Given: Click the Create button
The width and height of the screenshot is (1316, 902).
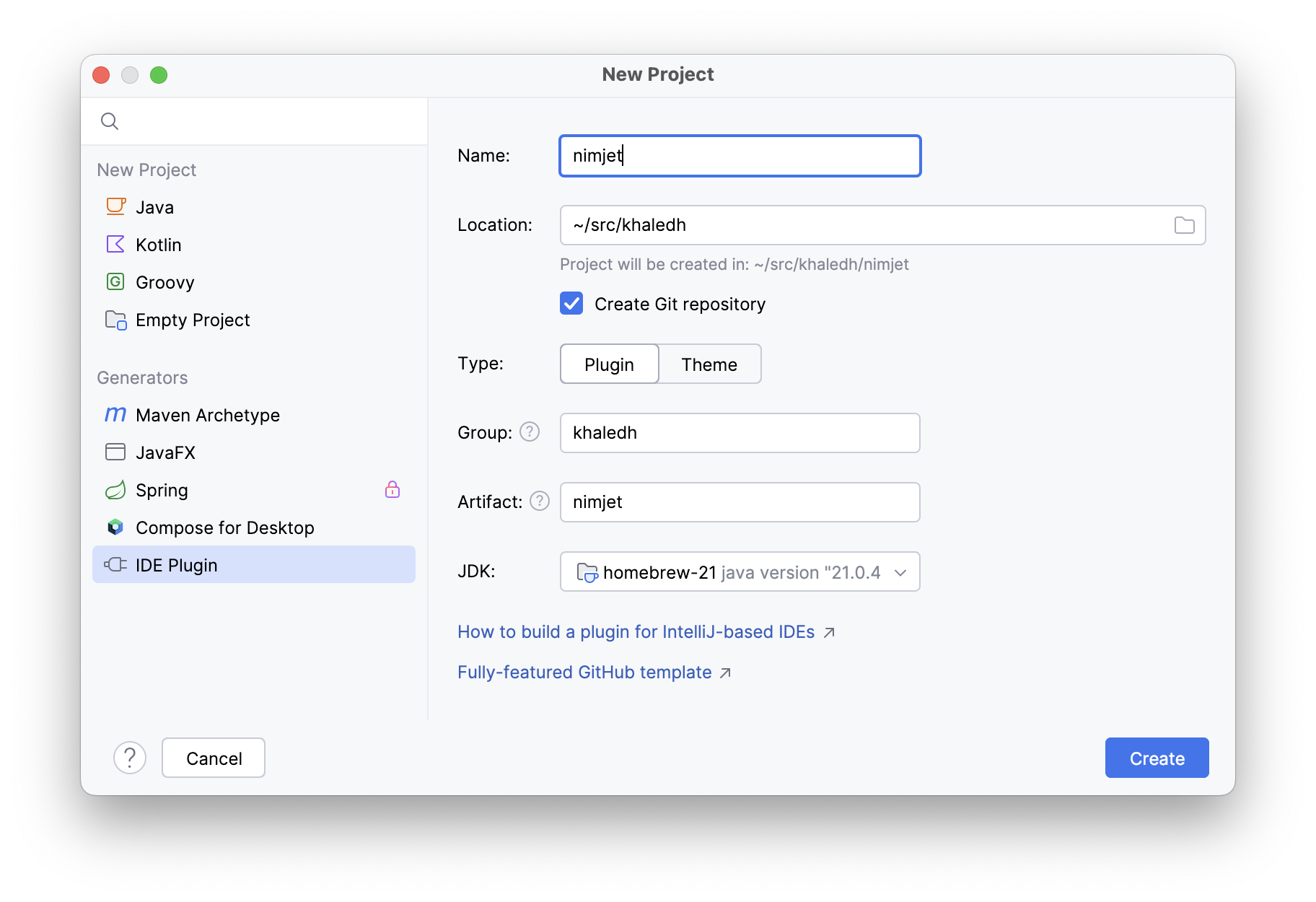Looking at the screenshot, I should coord(1157,758).
